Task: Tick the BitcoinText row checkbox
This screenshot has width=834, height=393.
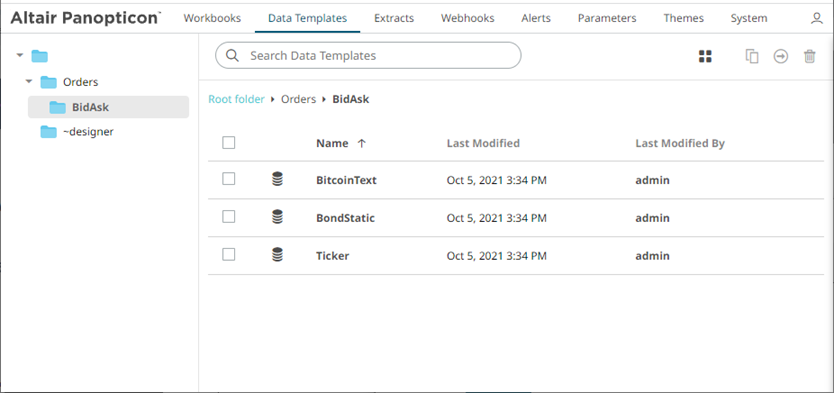Action: [229, 179]
